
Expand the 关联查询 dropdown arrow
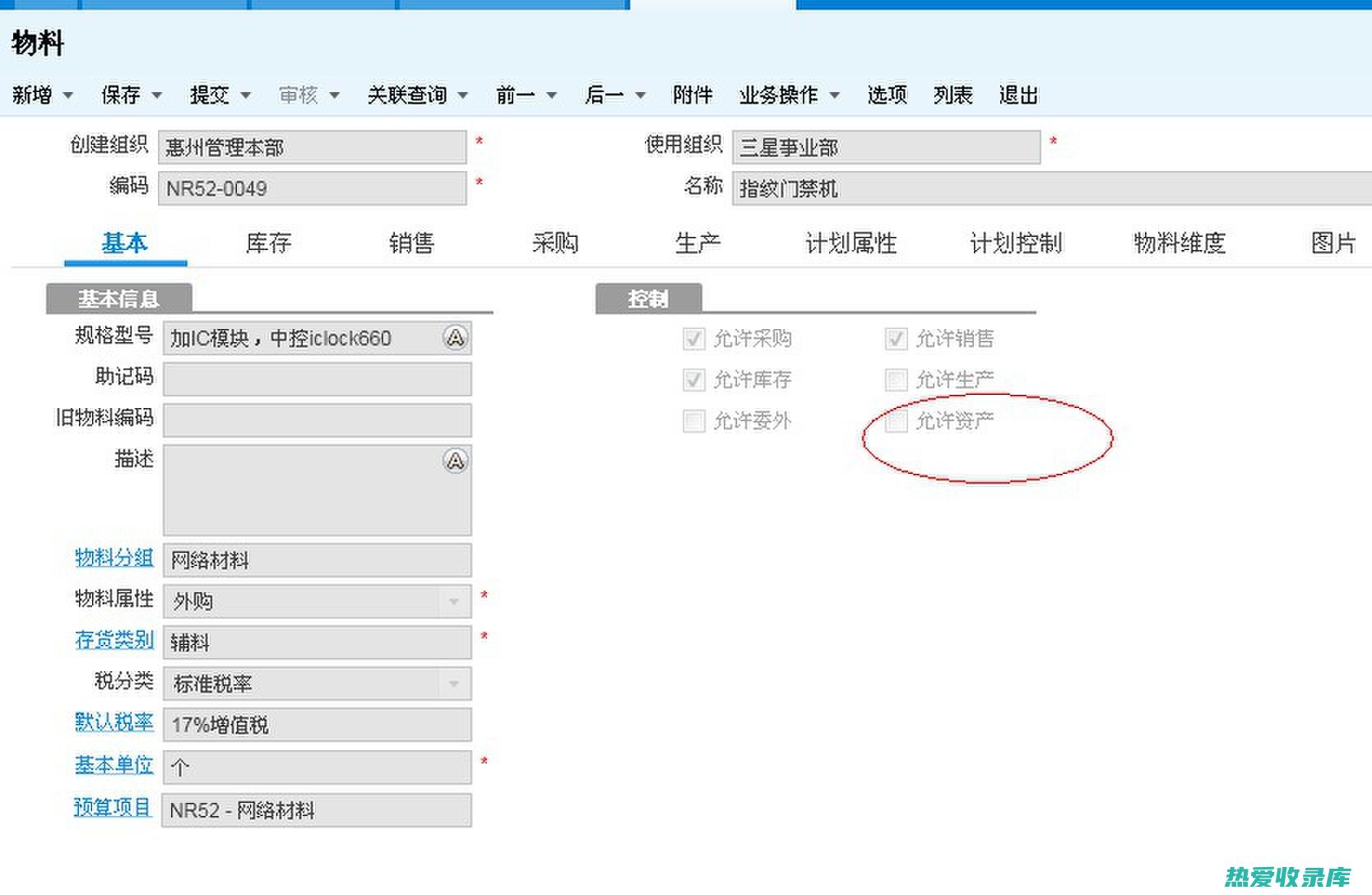click(463, 95)
